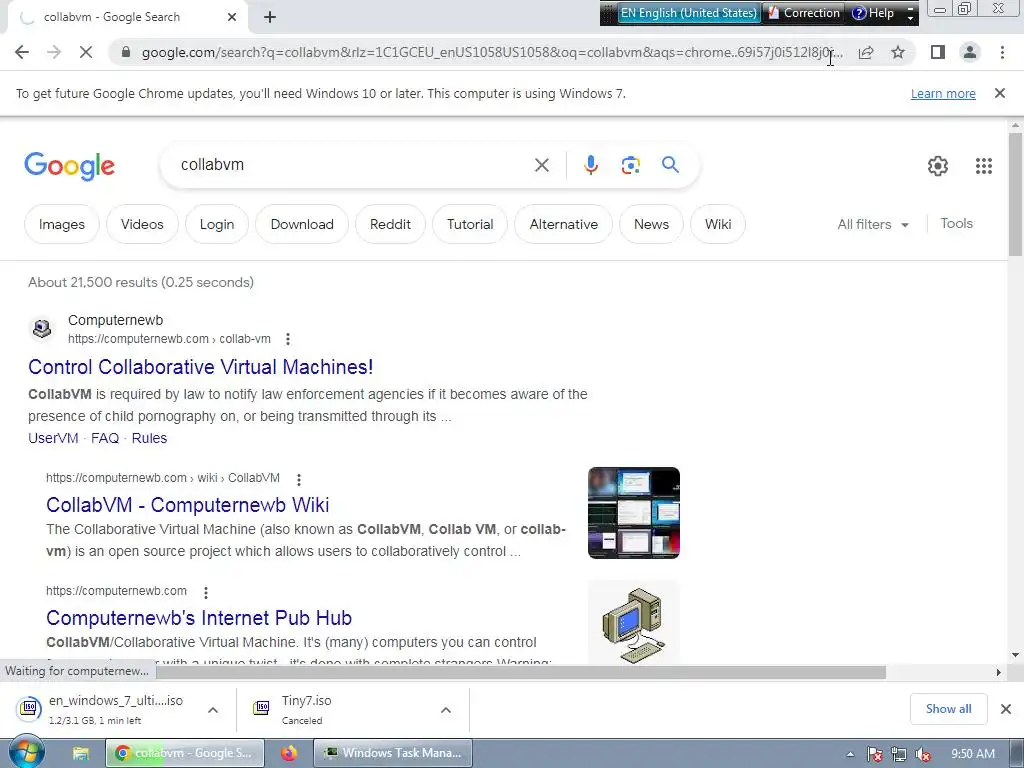This screenshot has height=768, width=1024.
Task: Open the Action Center flag icon
Action: click(875, 754)
